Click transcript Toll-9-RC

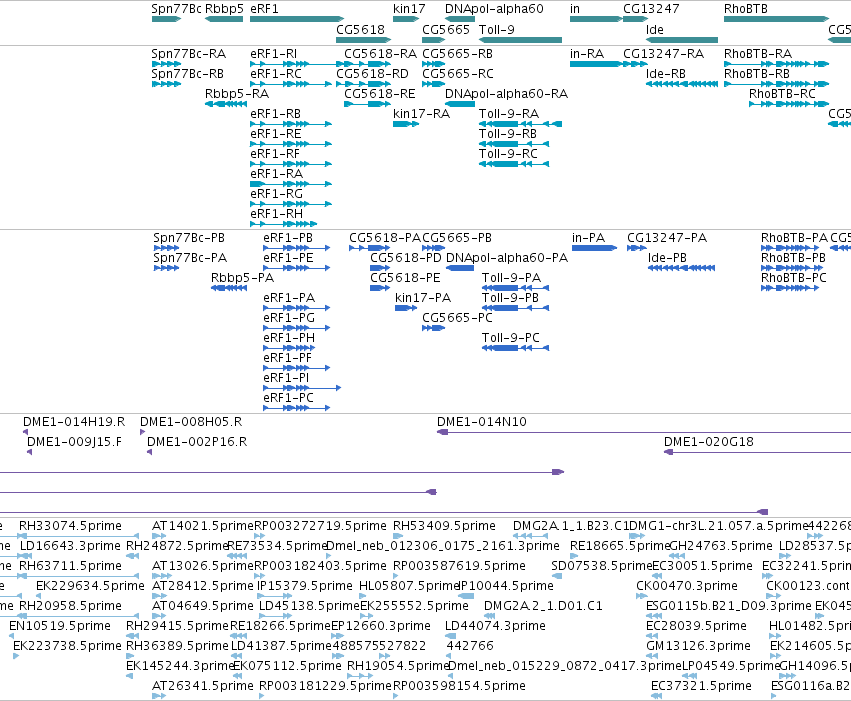514,164
